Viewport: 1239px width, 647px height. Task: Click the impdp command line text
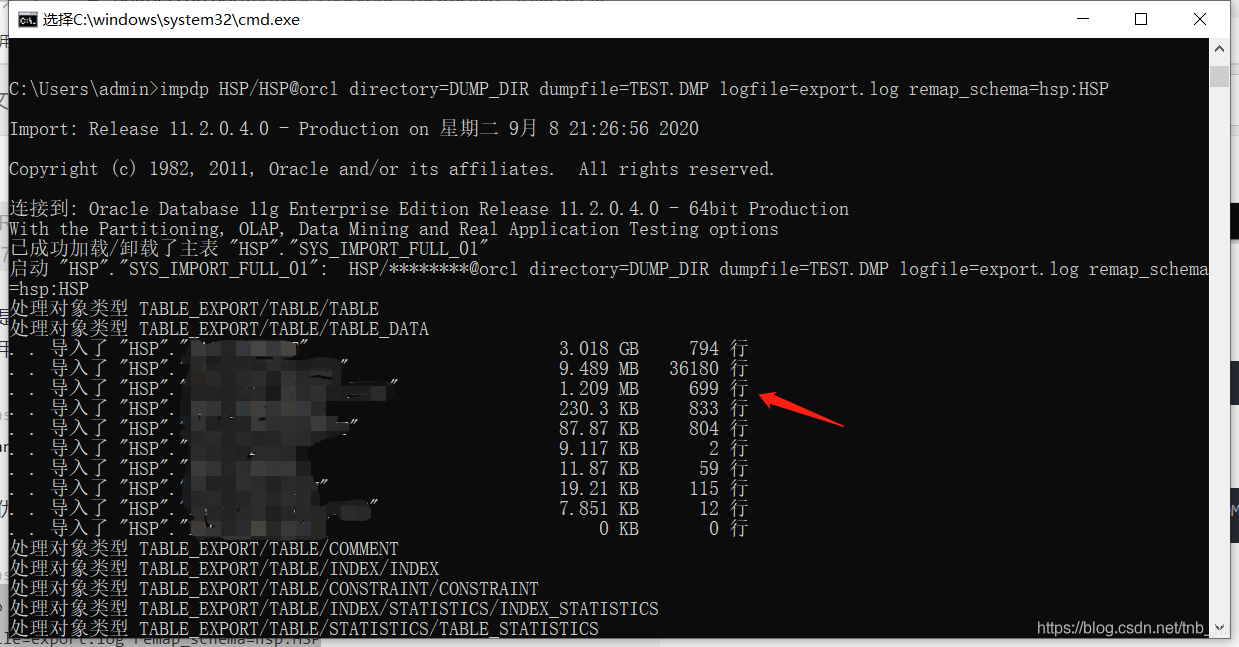tap(559, 89)
